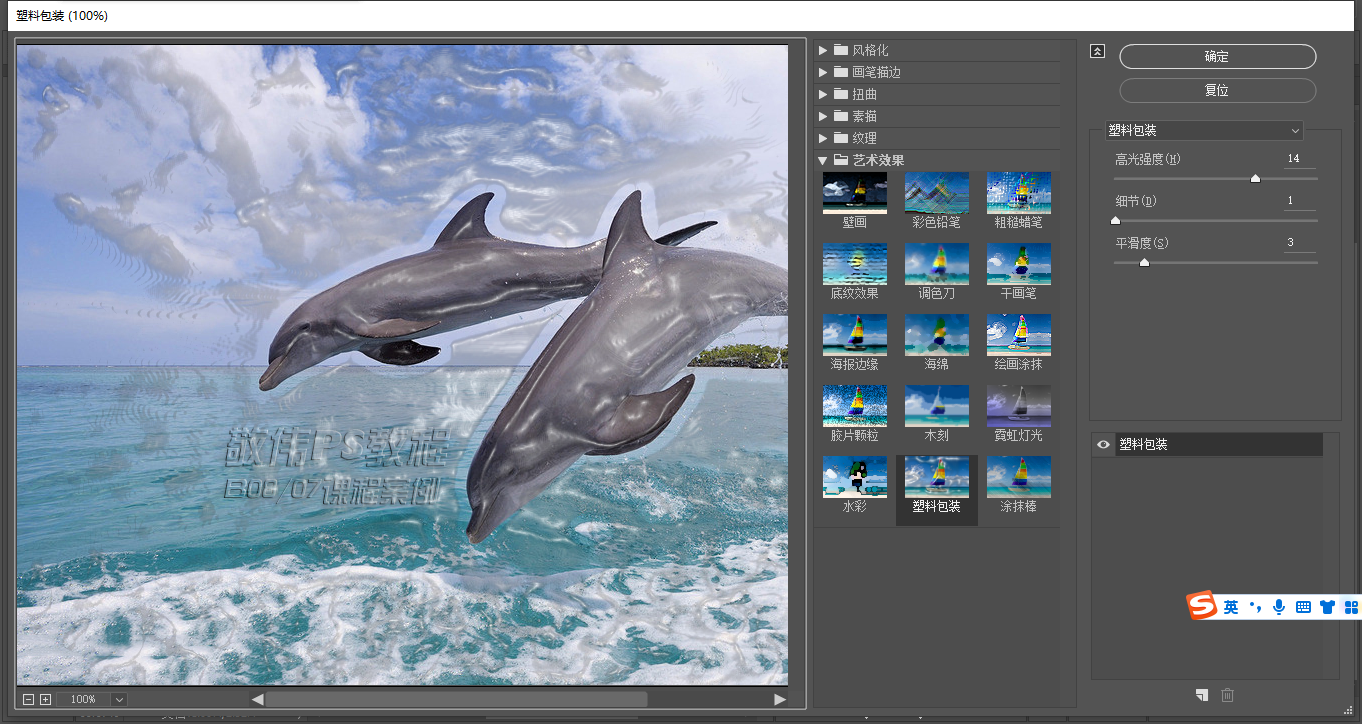Click the 平滑度 value field showing 3
Image resolution: width=1362 pixels, height=724 pixels.
pyautogui.click(x=1300, y=243)
